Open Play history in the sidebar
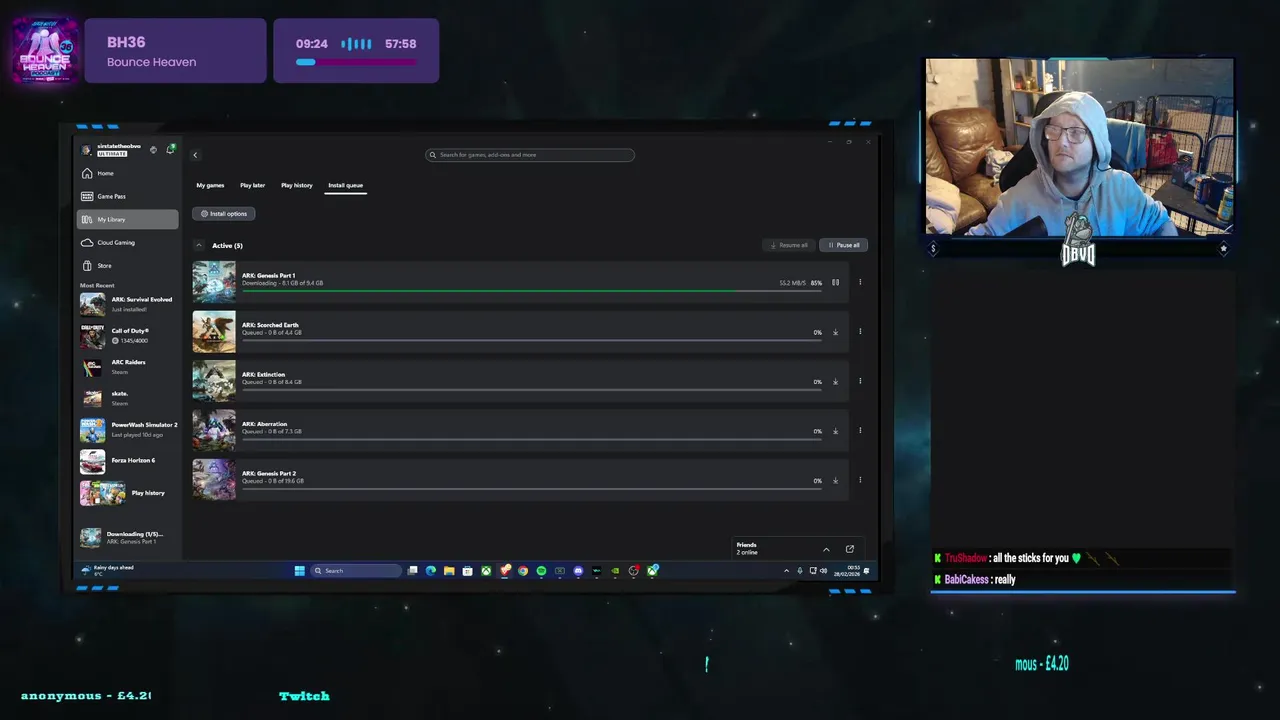Image resolution: width=1280 pixels, height=720 pixels. tap(128, 493)
